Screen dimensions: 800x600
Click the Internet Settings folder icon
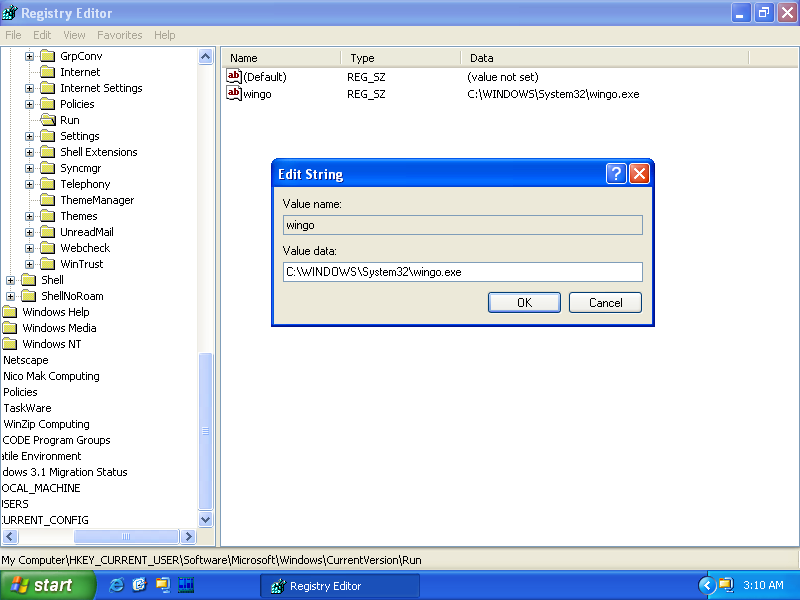click(x=47, y=88)
